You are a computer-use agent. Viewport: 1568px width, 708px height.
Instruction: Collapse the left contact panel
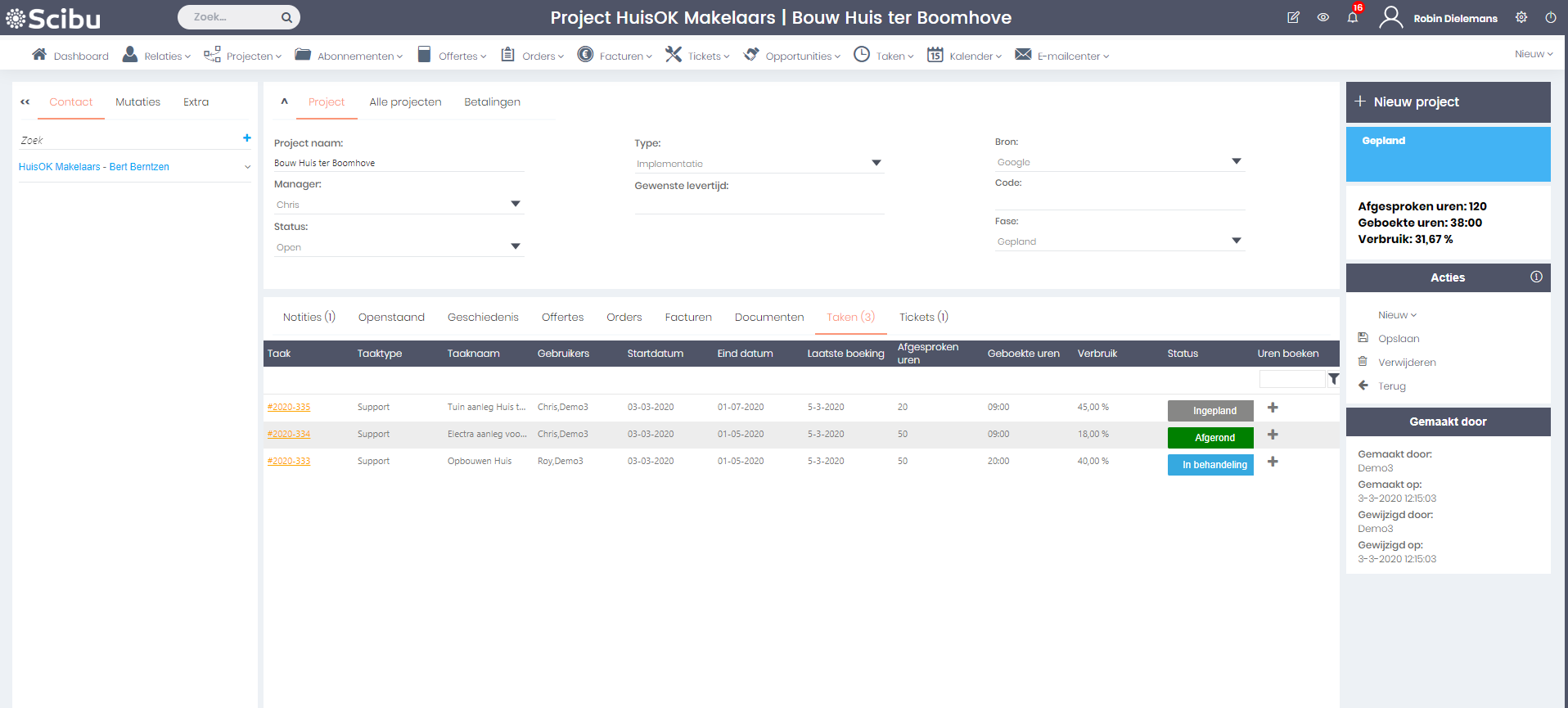25,102
